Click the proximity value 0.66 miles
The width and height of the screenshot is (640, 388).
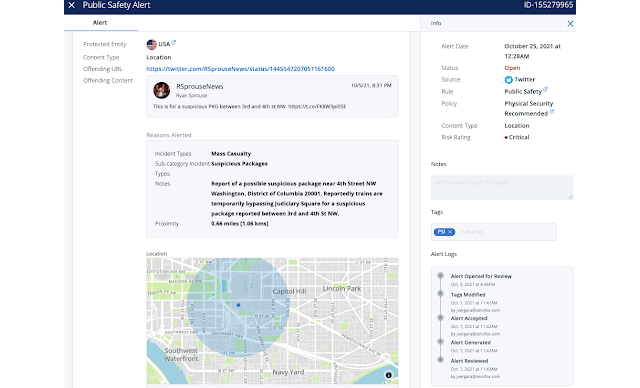tap(240, 224)
